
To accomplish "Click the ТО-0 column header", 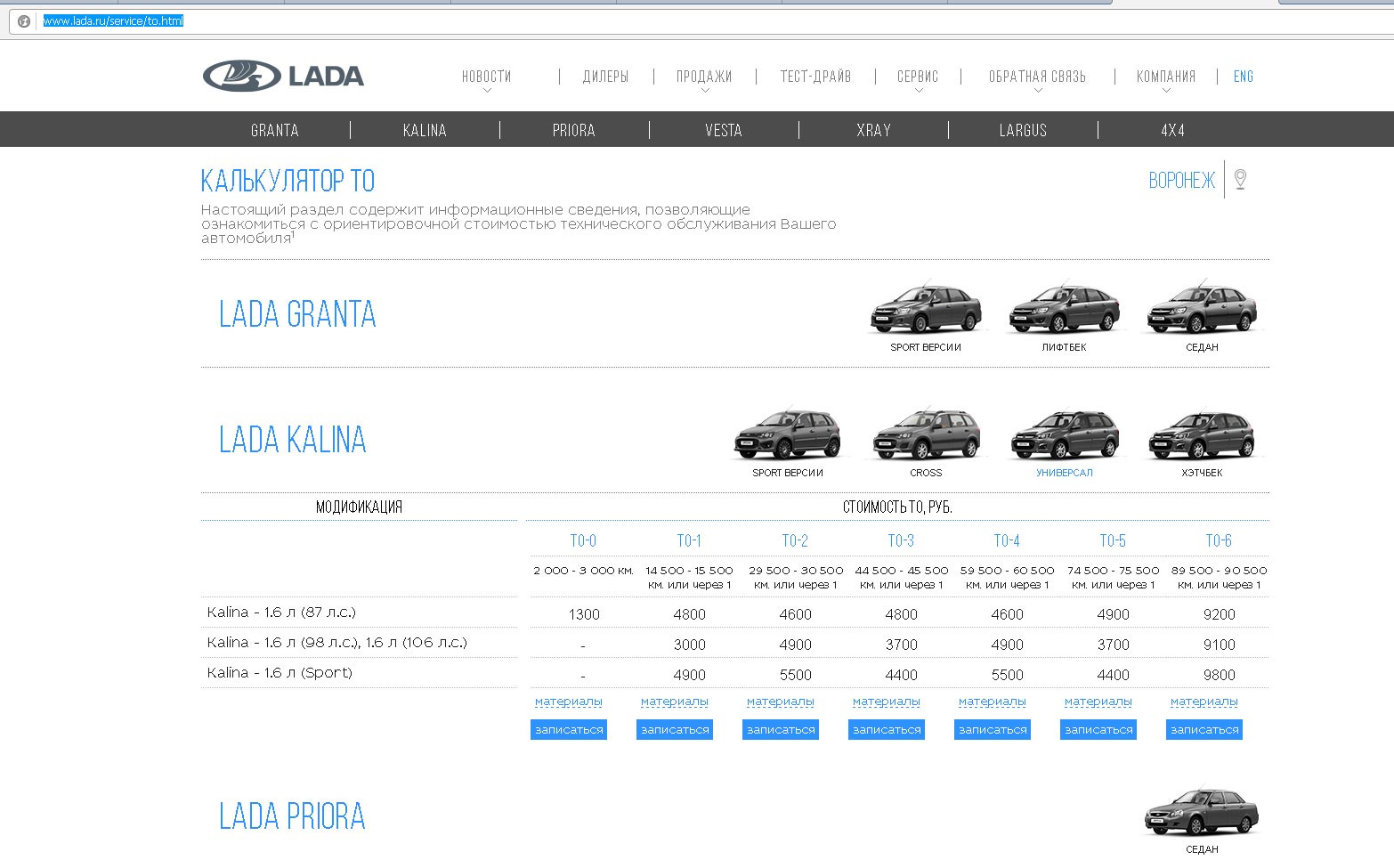I will point(583,541).
